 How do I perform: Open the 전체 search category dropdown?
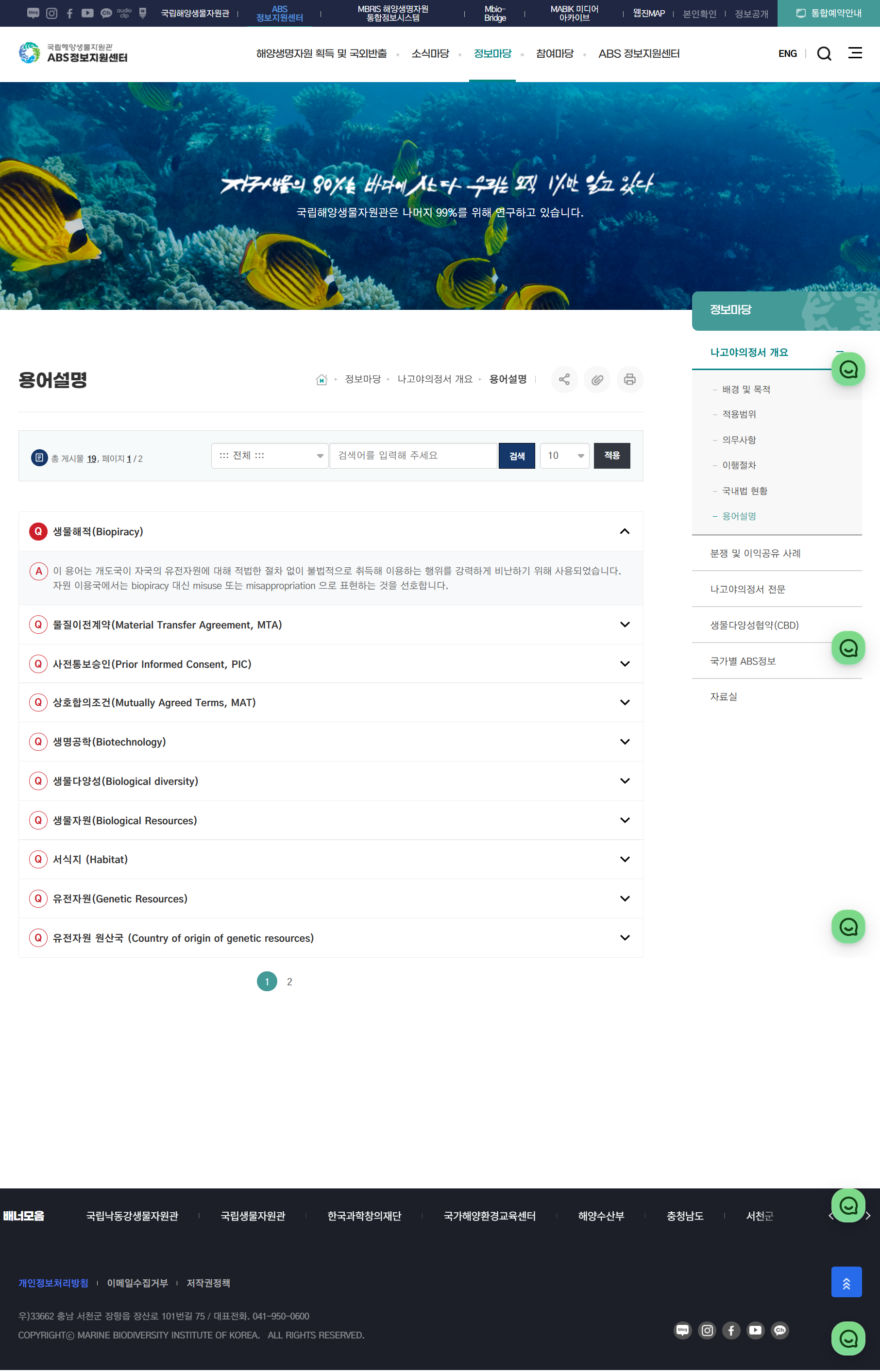pos(270,456)
